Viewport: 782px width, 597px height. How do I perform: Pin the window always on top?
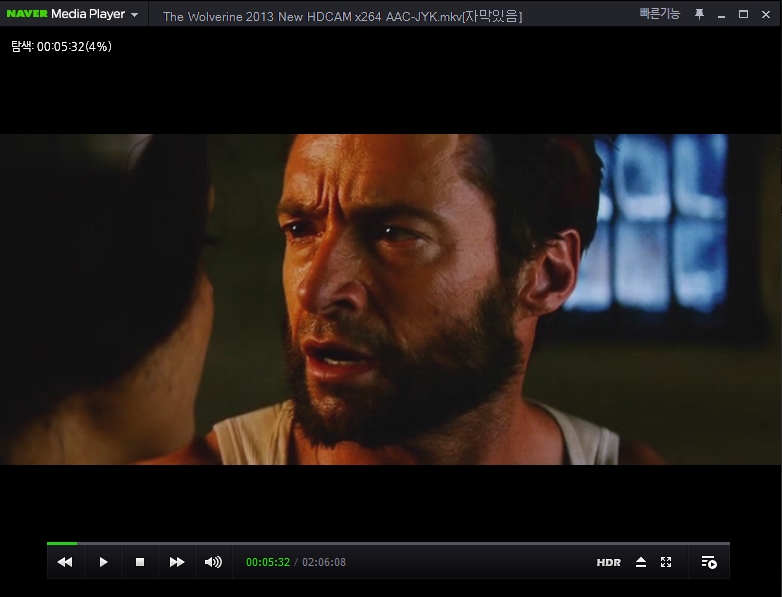(x=699, y=14)
